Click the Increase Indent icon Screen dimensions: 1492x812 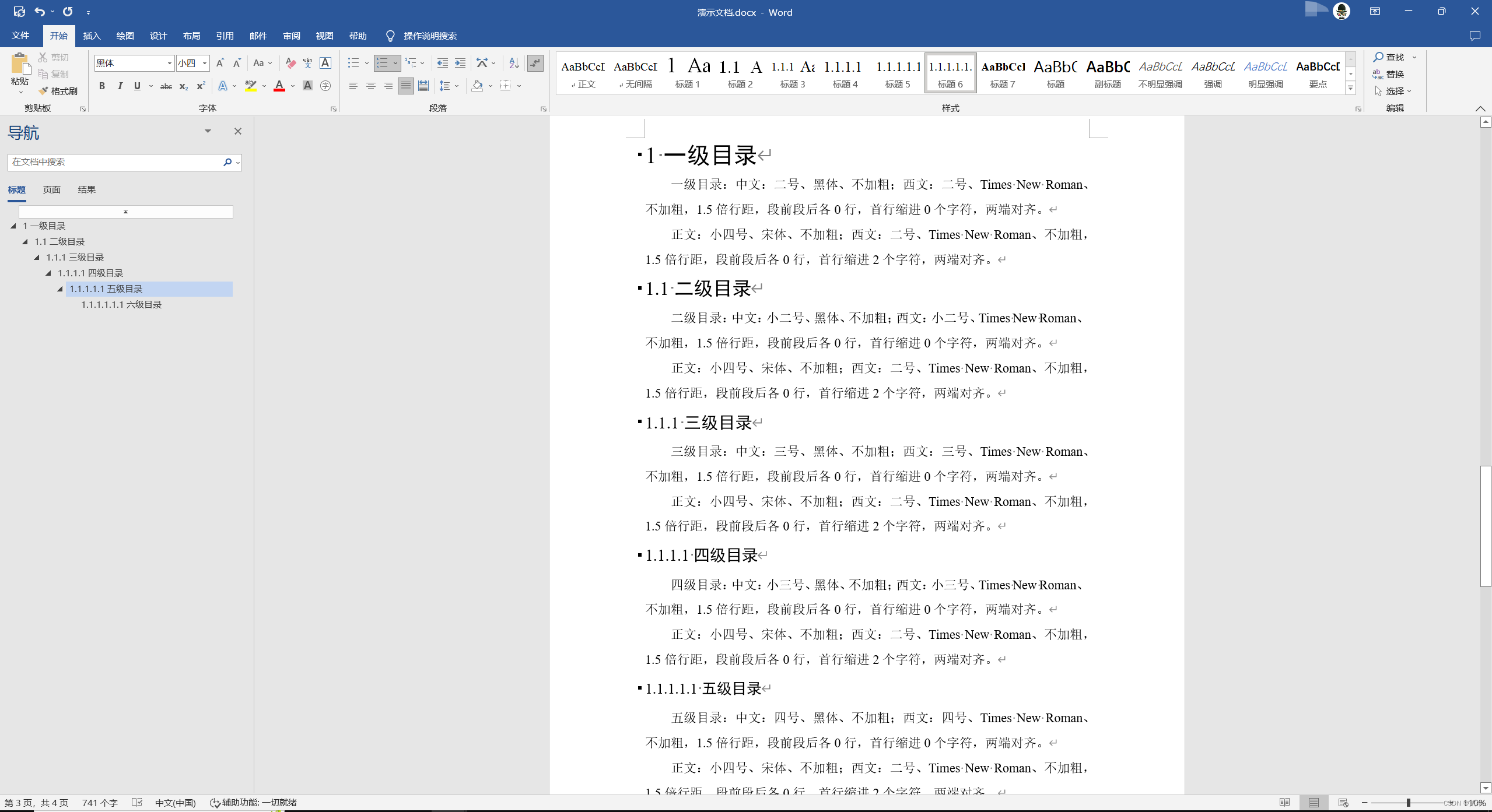click(460, 63)
